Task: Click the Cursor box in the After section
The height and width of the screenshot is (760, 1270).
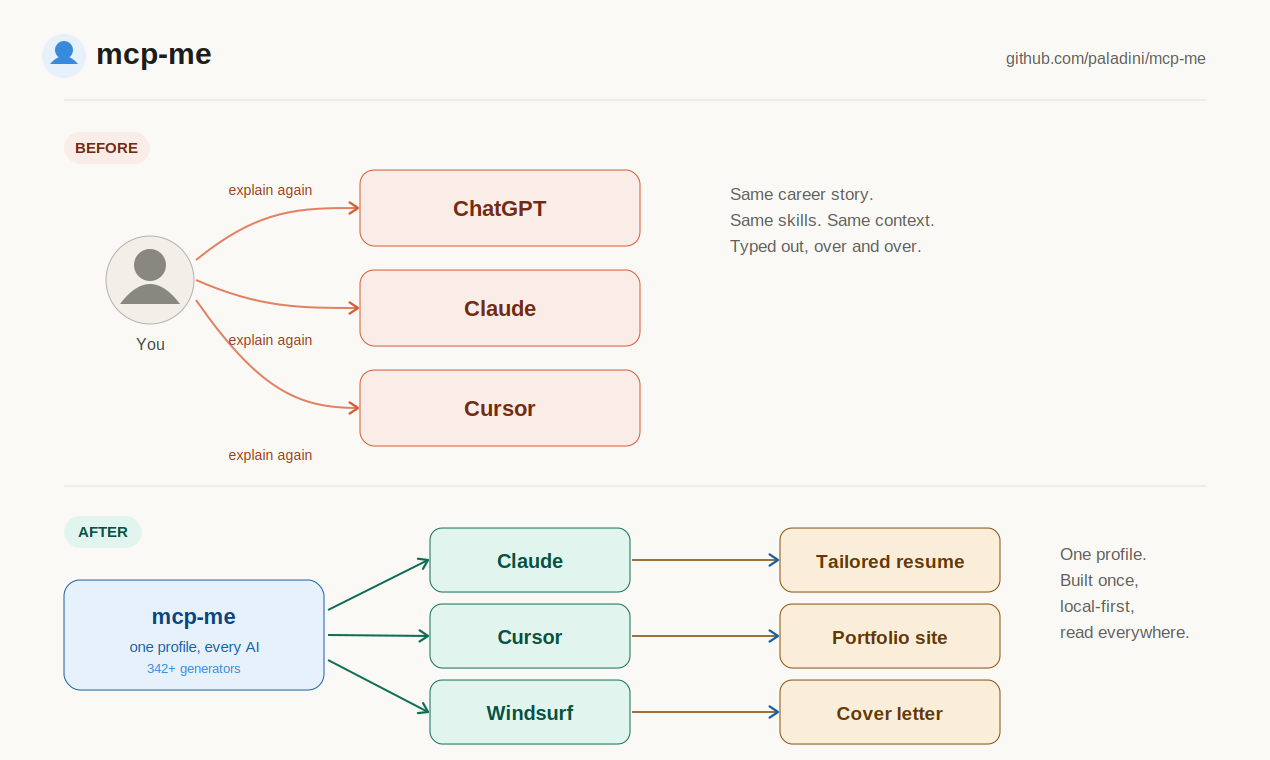Action: 530,636
